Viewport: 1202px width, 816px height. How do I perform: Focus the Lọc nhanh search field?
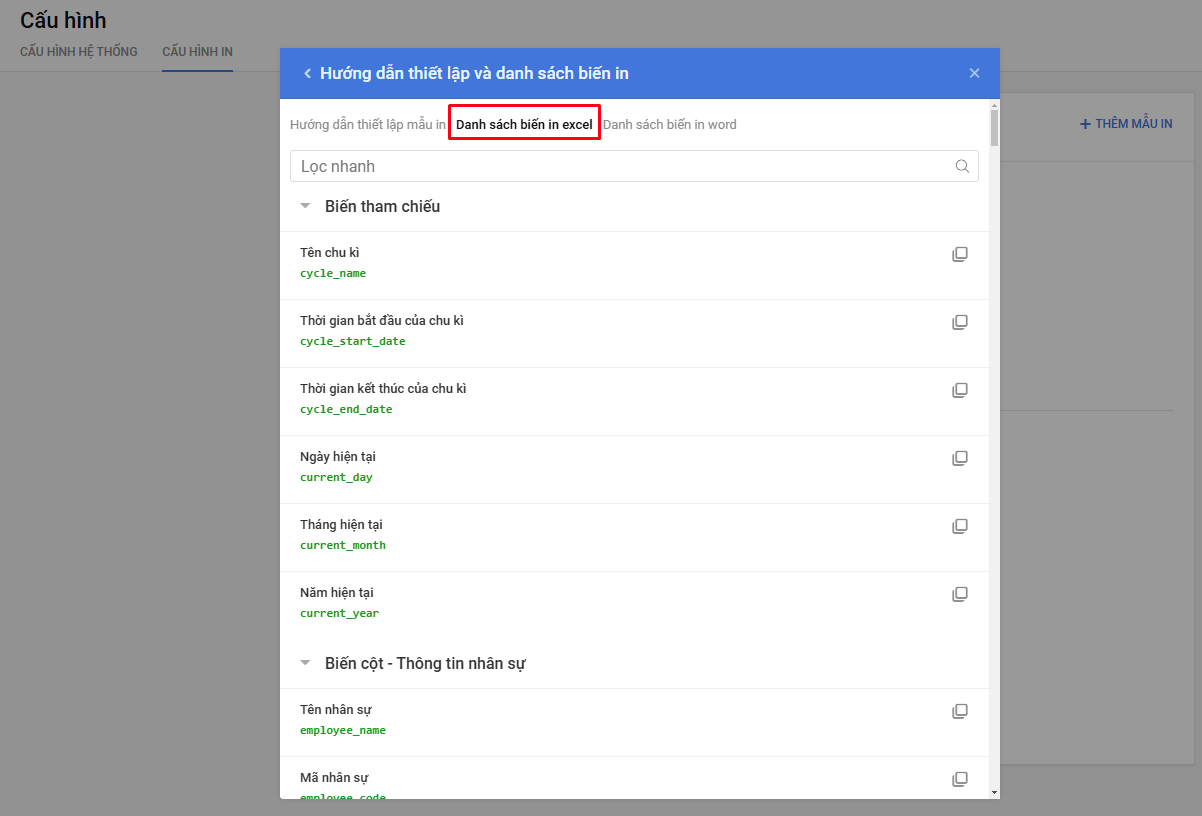point(634,166)
